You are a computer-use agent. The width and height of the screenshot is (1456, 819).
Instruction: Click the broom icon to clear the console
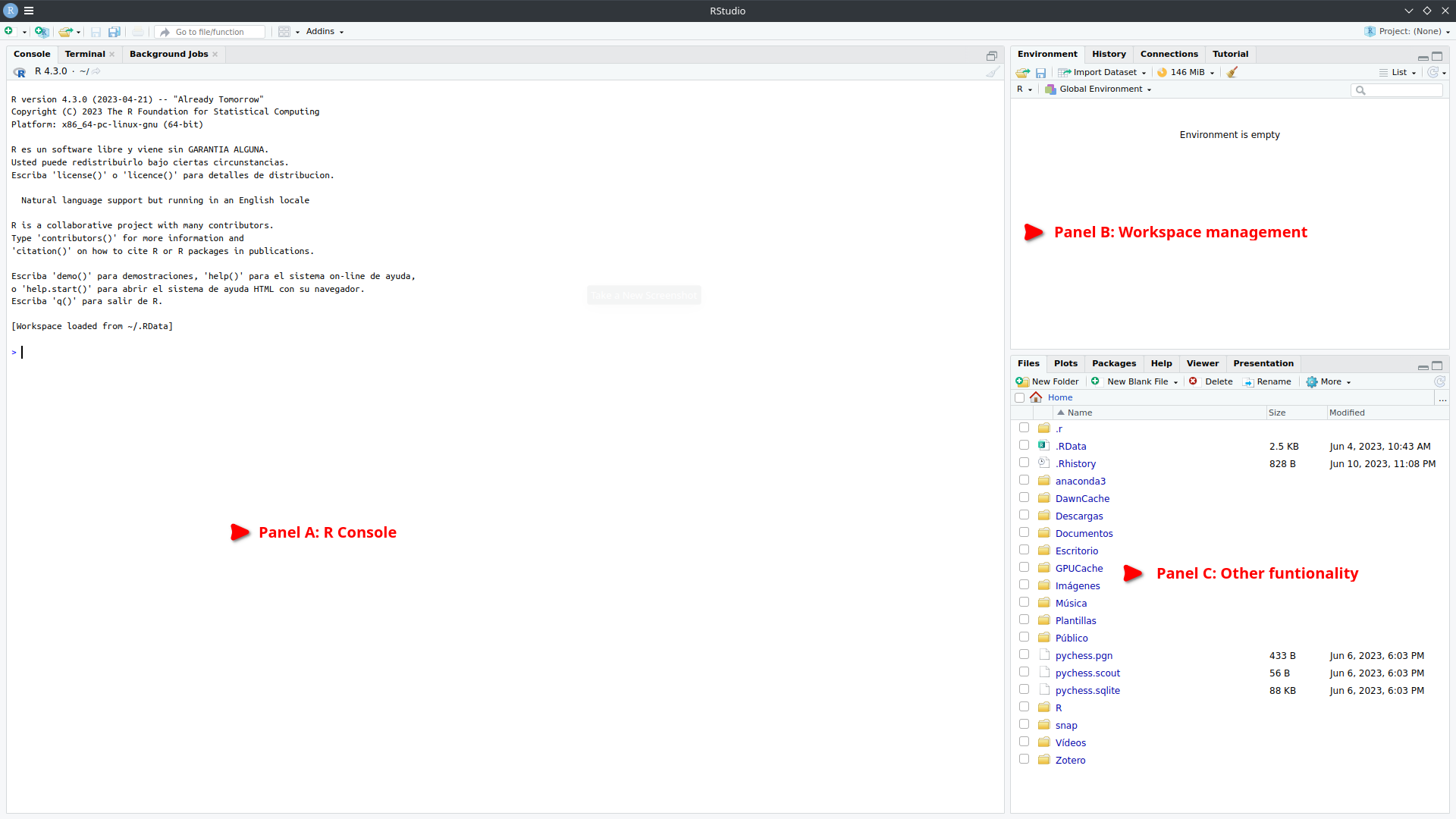(x=993, y=71)
